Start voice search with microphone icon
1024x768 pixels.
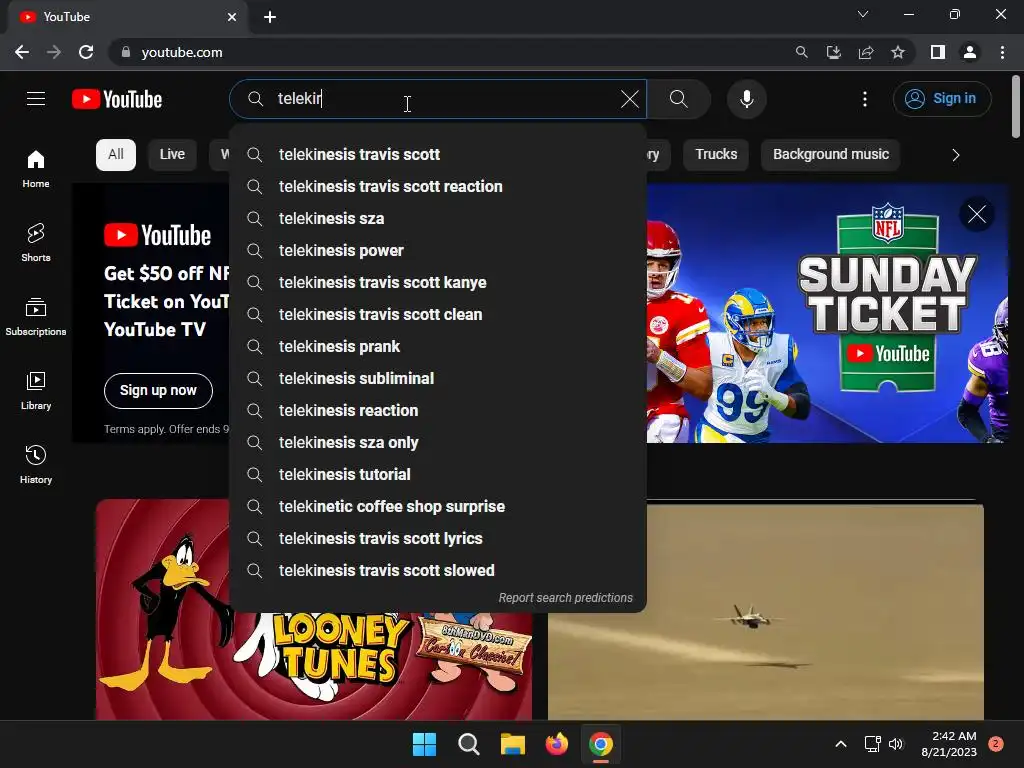coord(746,99)
